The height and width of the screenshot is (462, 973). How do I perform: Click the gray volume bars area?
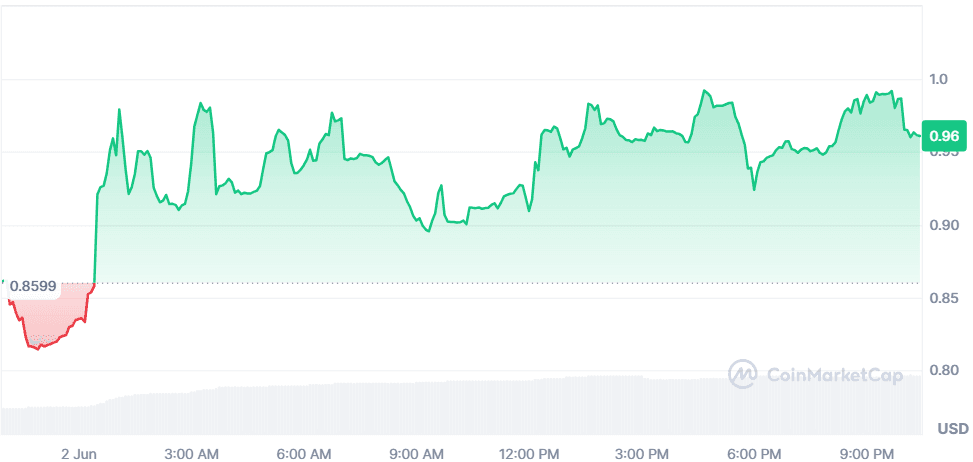pyautogui.click(x=500, y=410)
